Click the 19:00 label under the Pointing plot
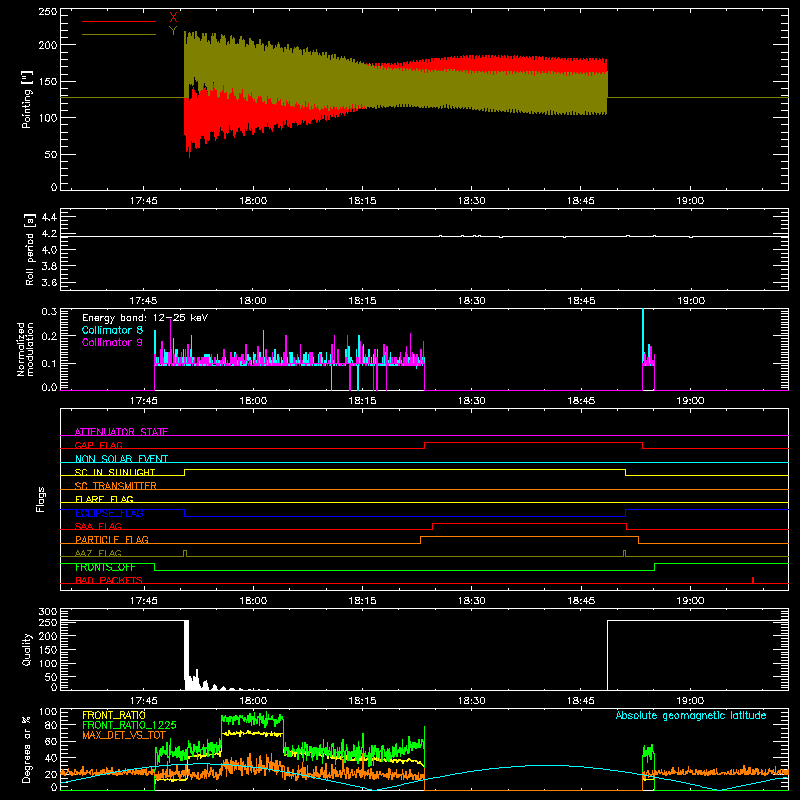Viewport: 800px width, 800px height. [690, 201]
